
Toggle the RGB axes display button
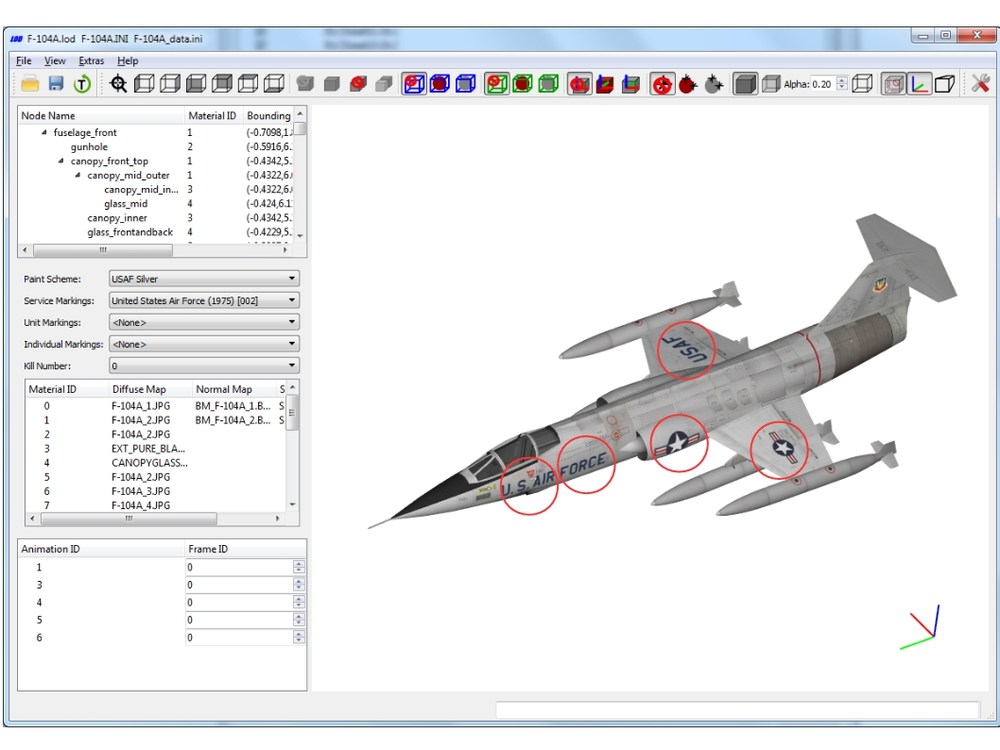[x=919, y=84]
